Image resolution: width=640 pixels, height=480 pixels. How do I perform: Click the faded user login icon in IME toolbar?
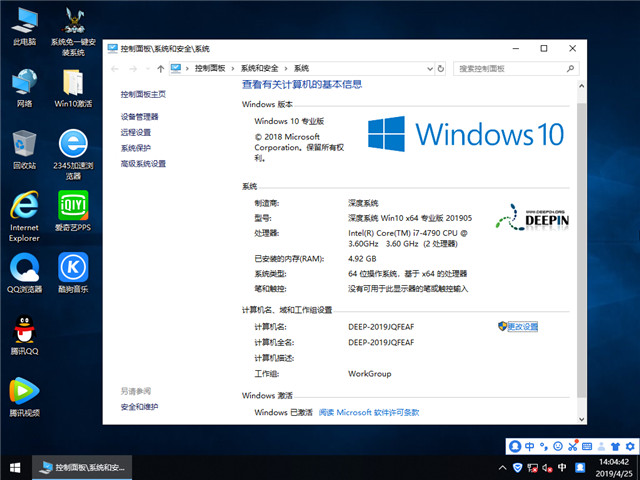point(601,446)
